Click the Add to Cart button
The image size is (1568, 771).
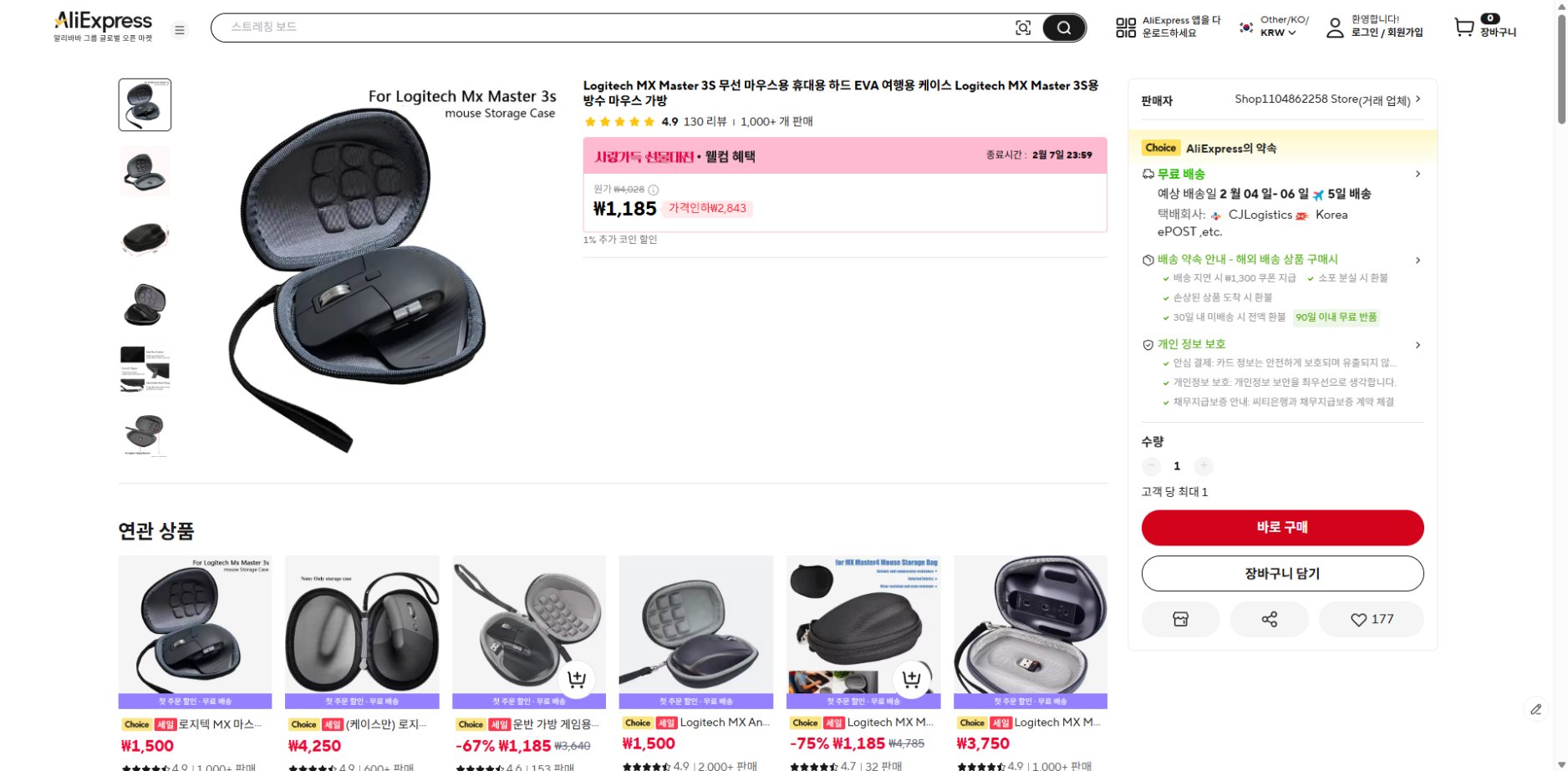1282,573
